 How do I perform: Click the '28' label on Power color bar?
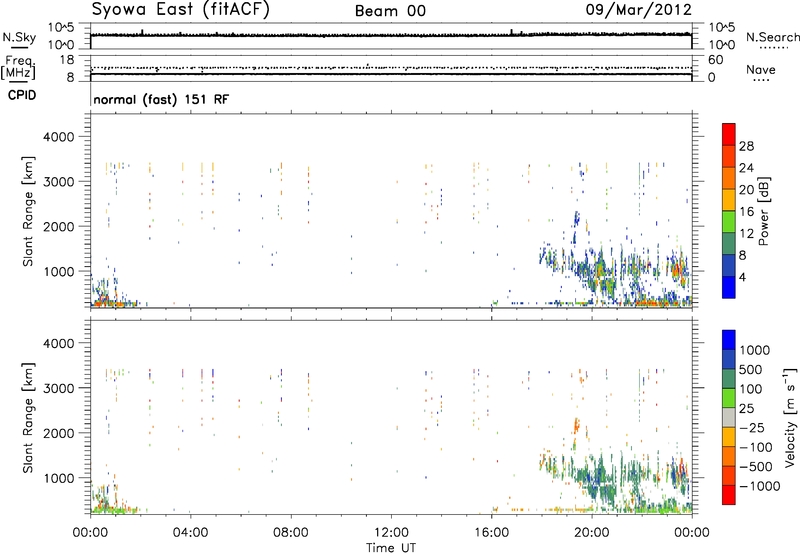tap(746, 146)
